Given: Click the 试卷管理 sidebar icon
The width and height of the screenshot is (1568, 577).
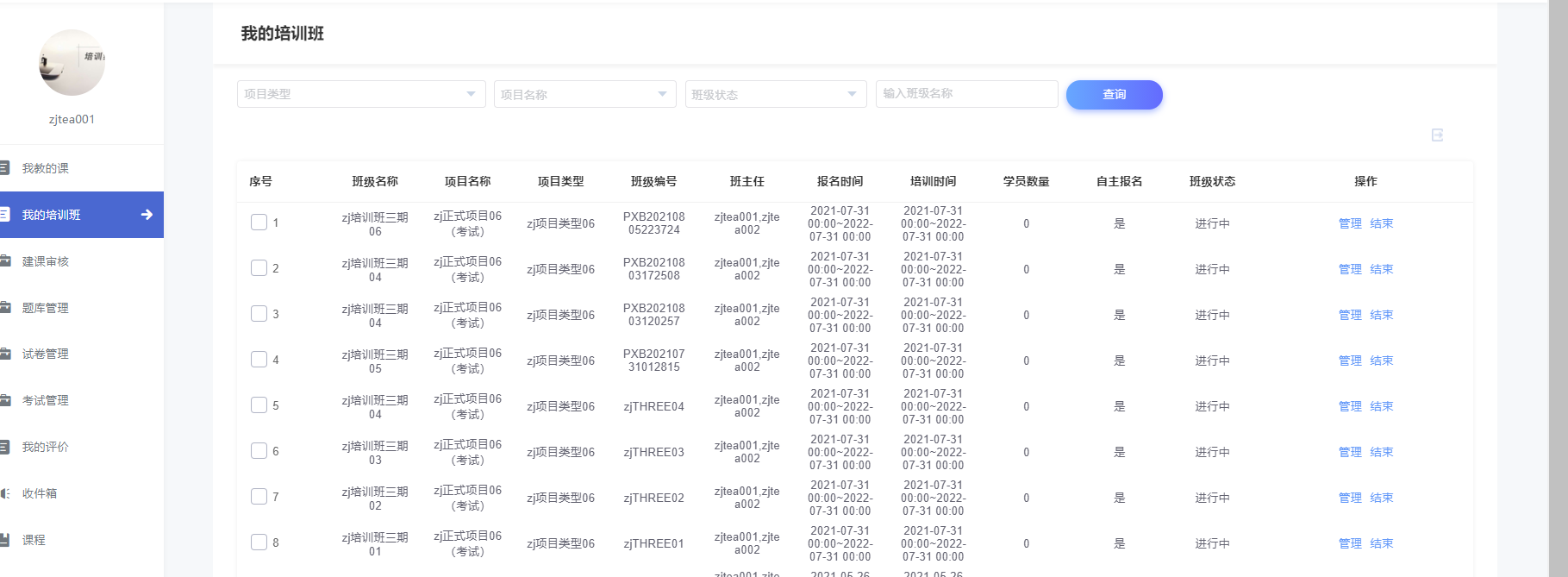Looking at the screenshot, I should click(4, 354).
